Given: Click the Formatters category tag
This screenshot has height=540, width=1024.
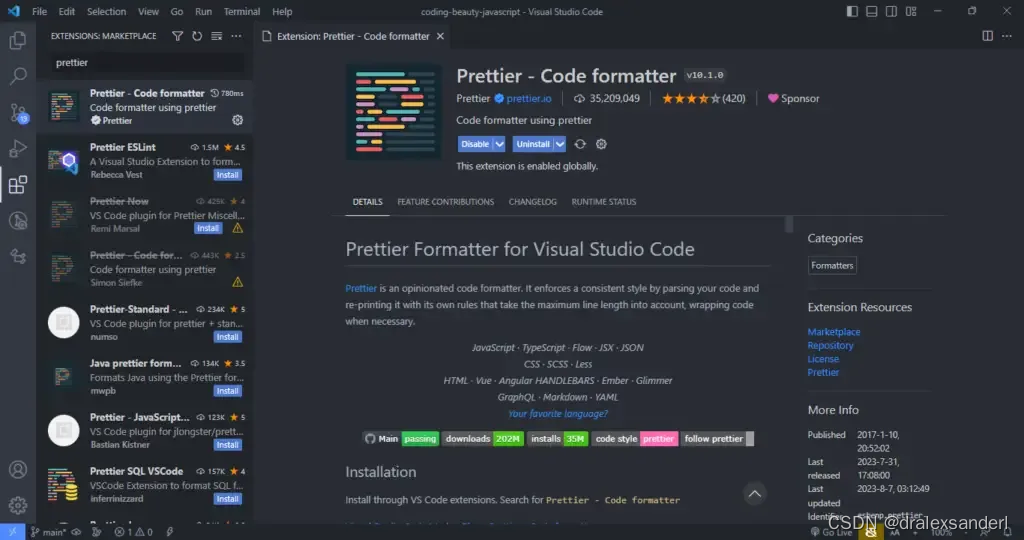Looking at the screenshot, I should 832,266.
